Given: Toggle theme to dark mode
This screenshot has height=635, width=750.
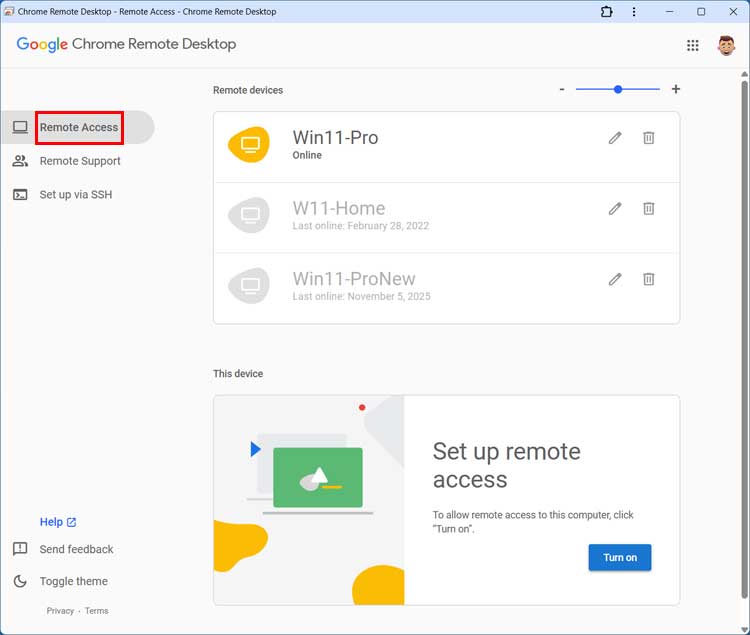Looking at the screenshot, I should pos(74,581).
